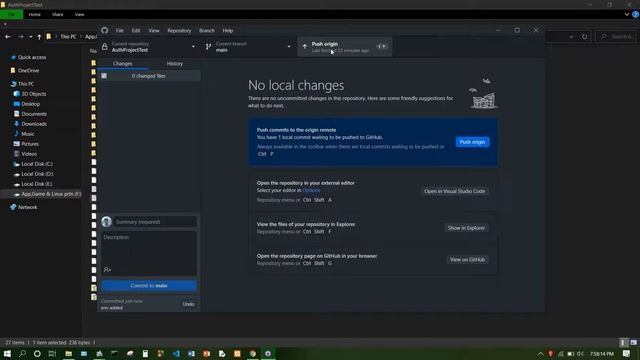Open notification center icon
This screenshot has width=640, height=360.
click(x=627, y=353)
